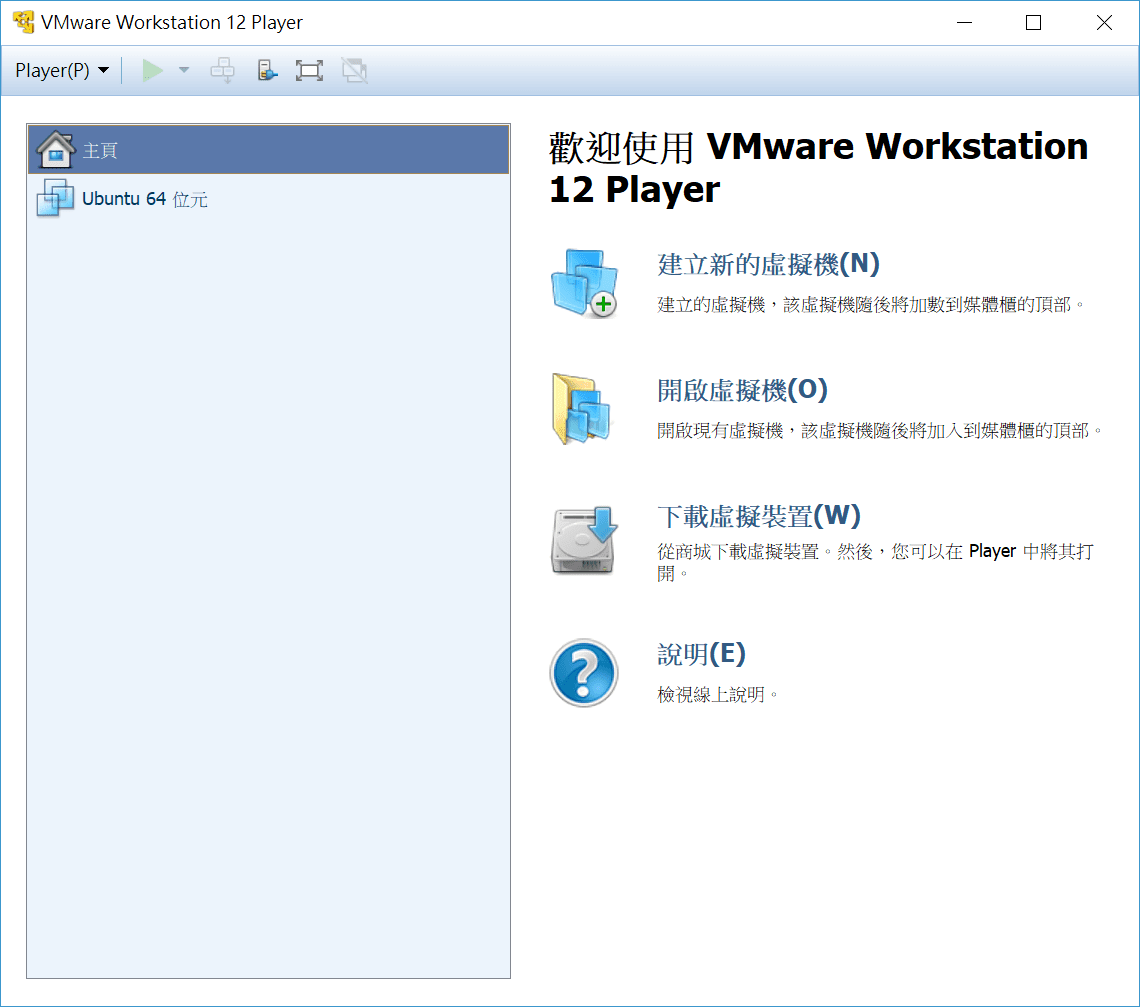Click description text 檢視線上說明
Image resolution: width=1140 pixels, height=1007 pixels.
click(717, 695)
